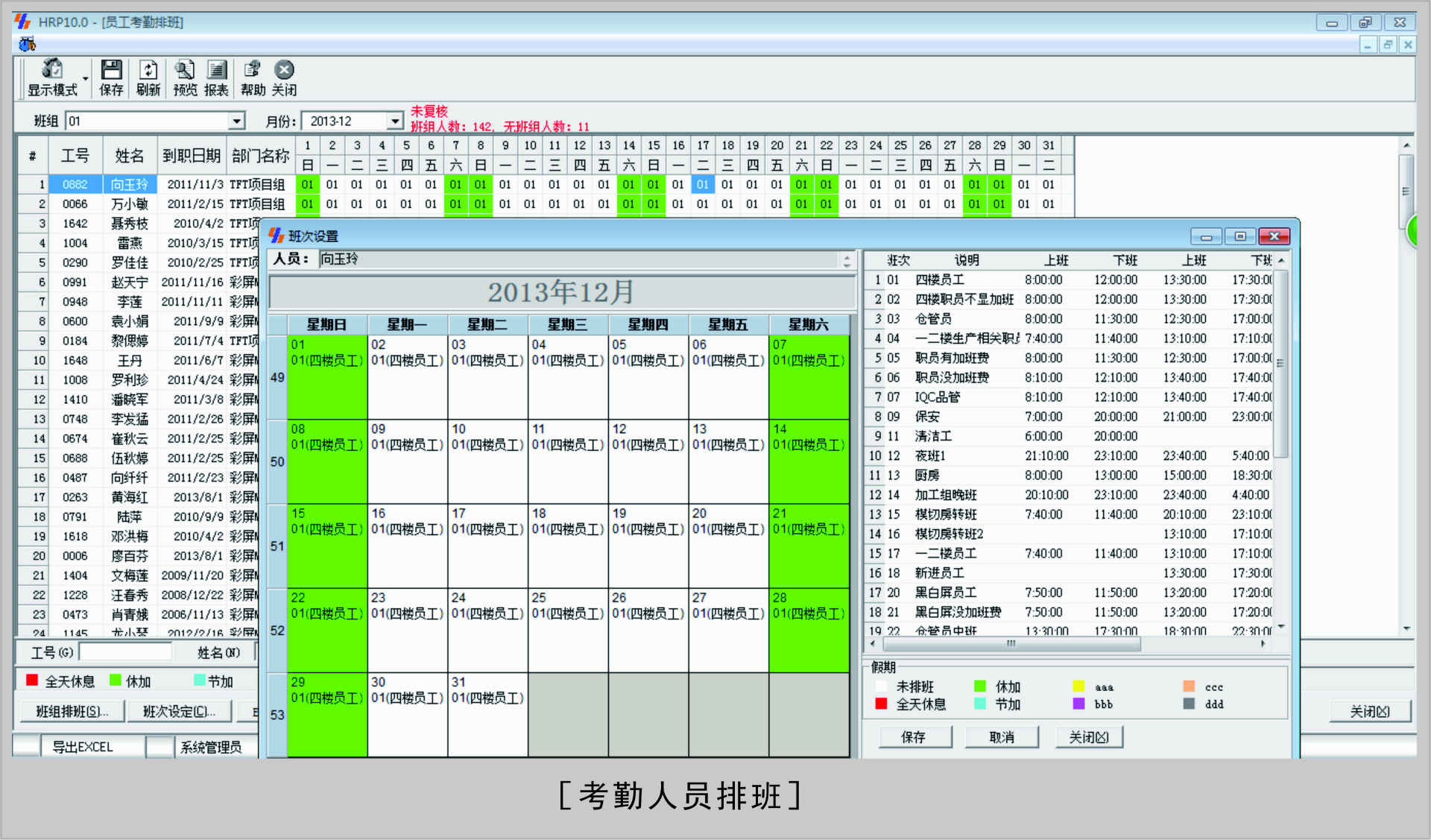Viewport: 1431px width, 840px height.
Task: Click 关闭(X) button in main window
Action: click(1370, 712)
